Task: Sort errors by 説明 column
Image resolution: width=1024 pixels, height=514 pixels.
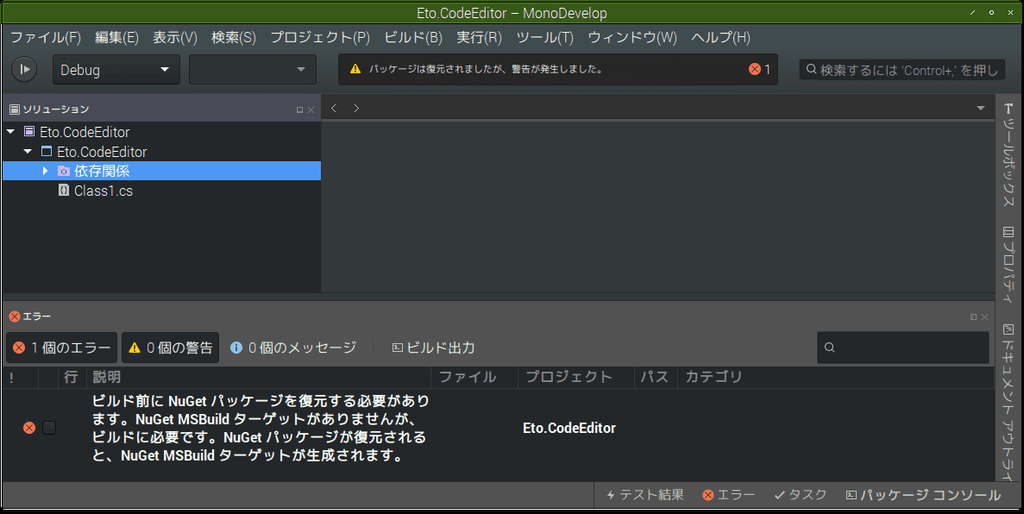Action: coord(259,377)
